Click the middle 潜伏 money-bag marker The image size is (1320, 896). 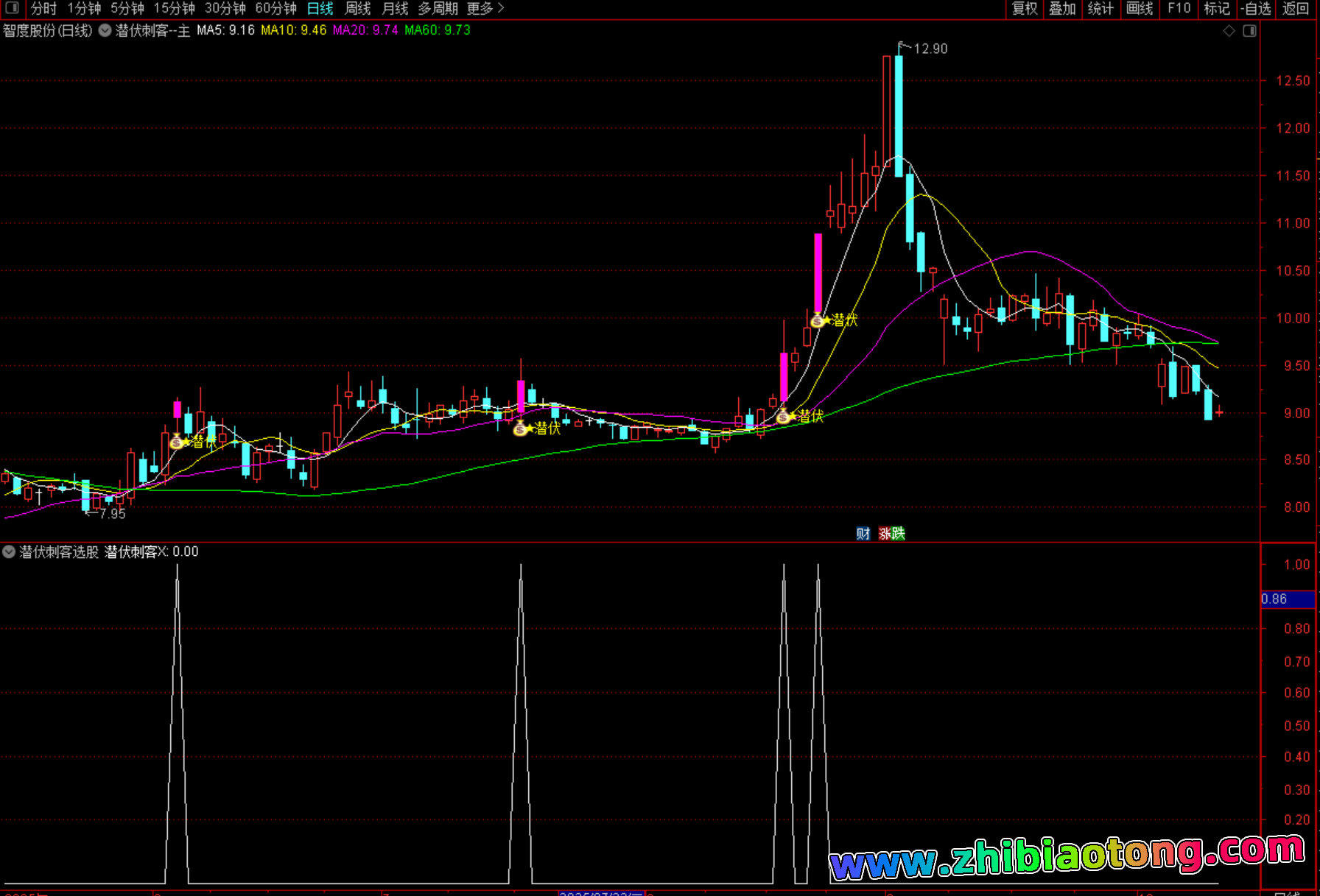[520, 428]
